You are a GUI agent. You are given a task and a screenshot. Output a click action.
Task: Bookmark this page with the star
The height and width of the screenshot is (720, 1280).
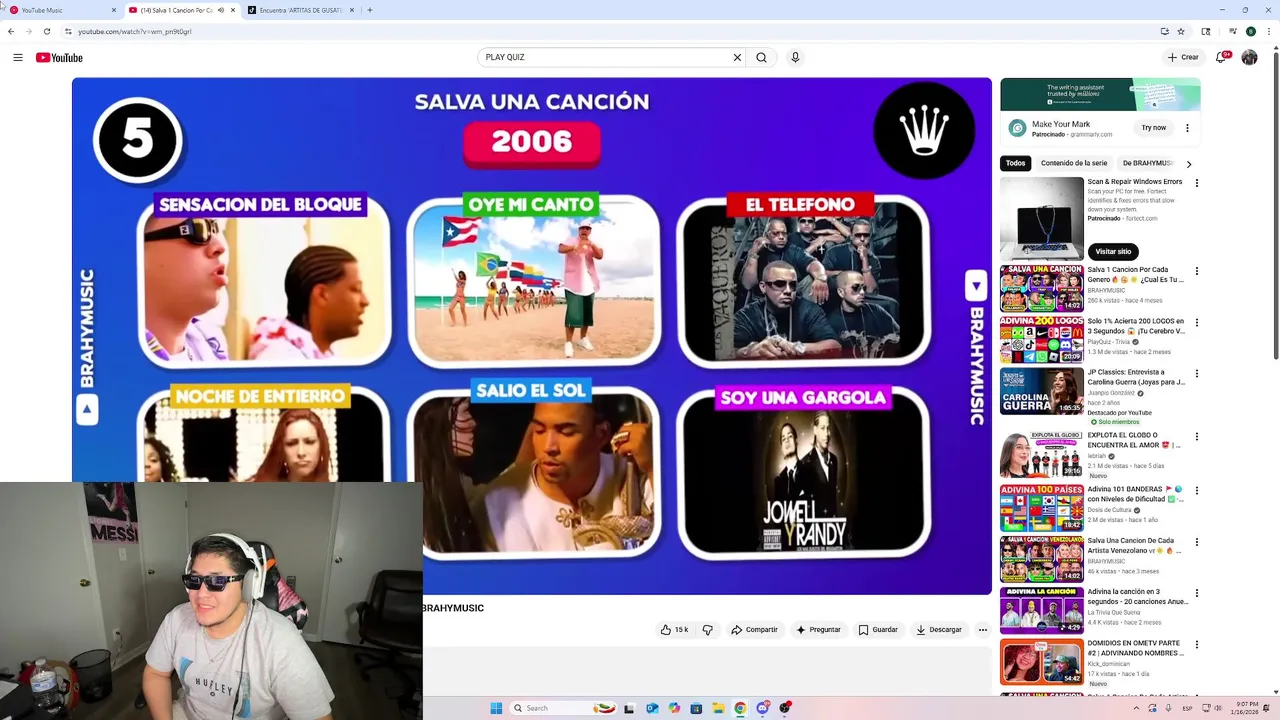[x=1181, y=31]
